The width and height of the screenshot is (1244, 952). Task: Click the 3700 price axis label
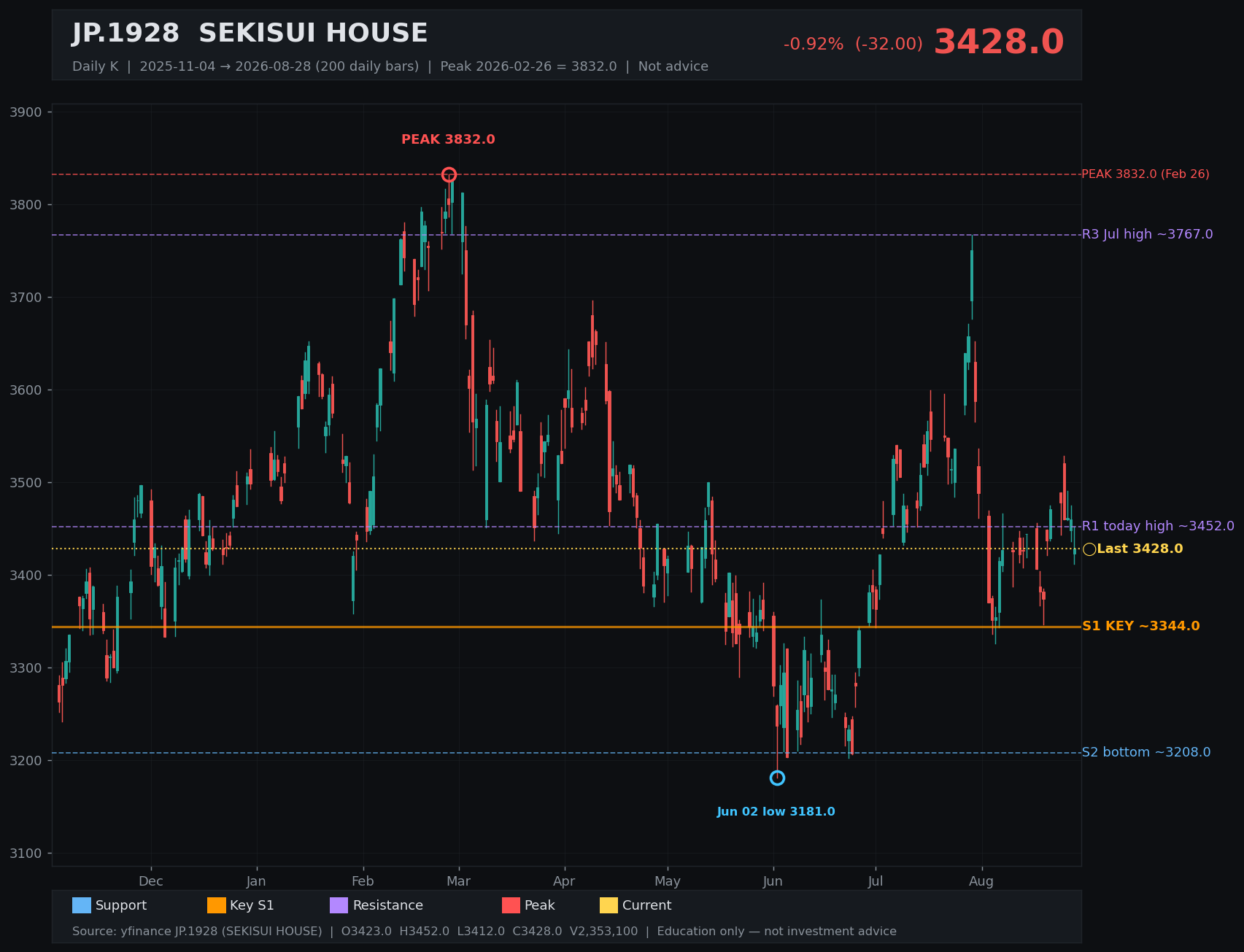click(26, 298)
